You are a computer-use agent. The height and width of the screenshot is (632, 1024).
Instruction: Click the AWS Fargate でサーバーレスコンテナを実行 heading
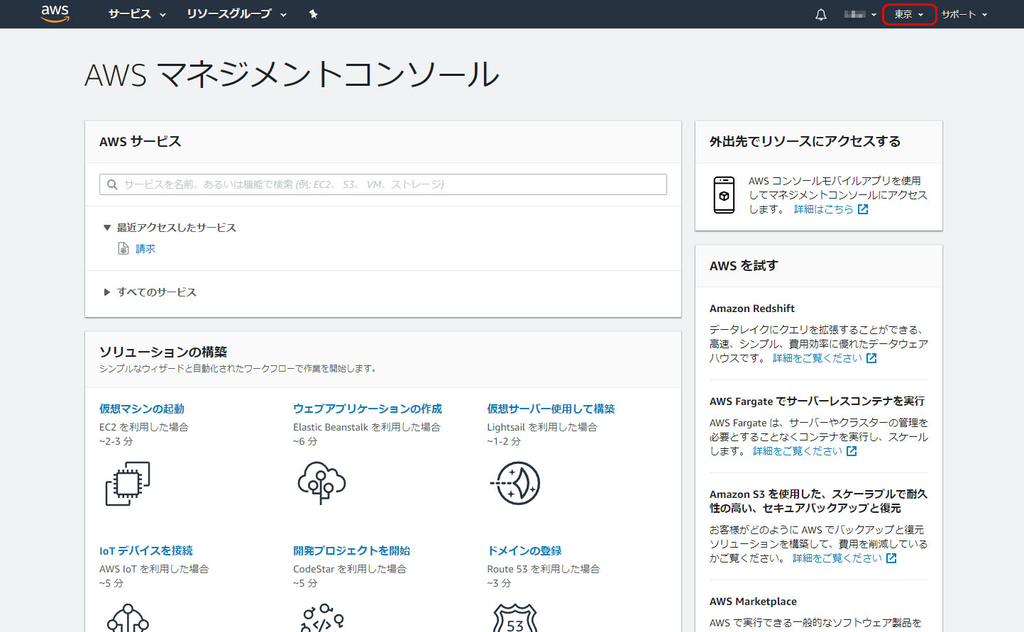click(x=817, y=401)
